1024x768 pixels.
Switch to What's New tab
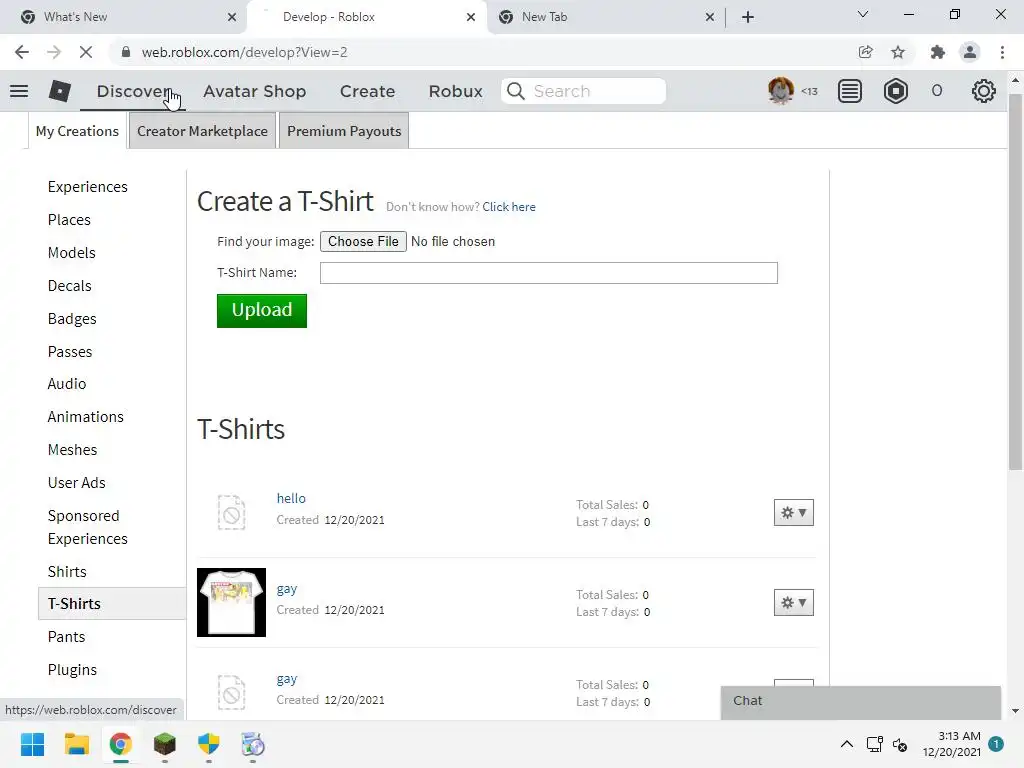123,17
